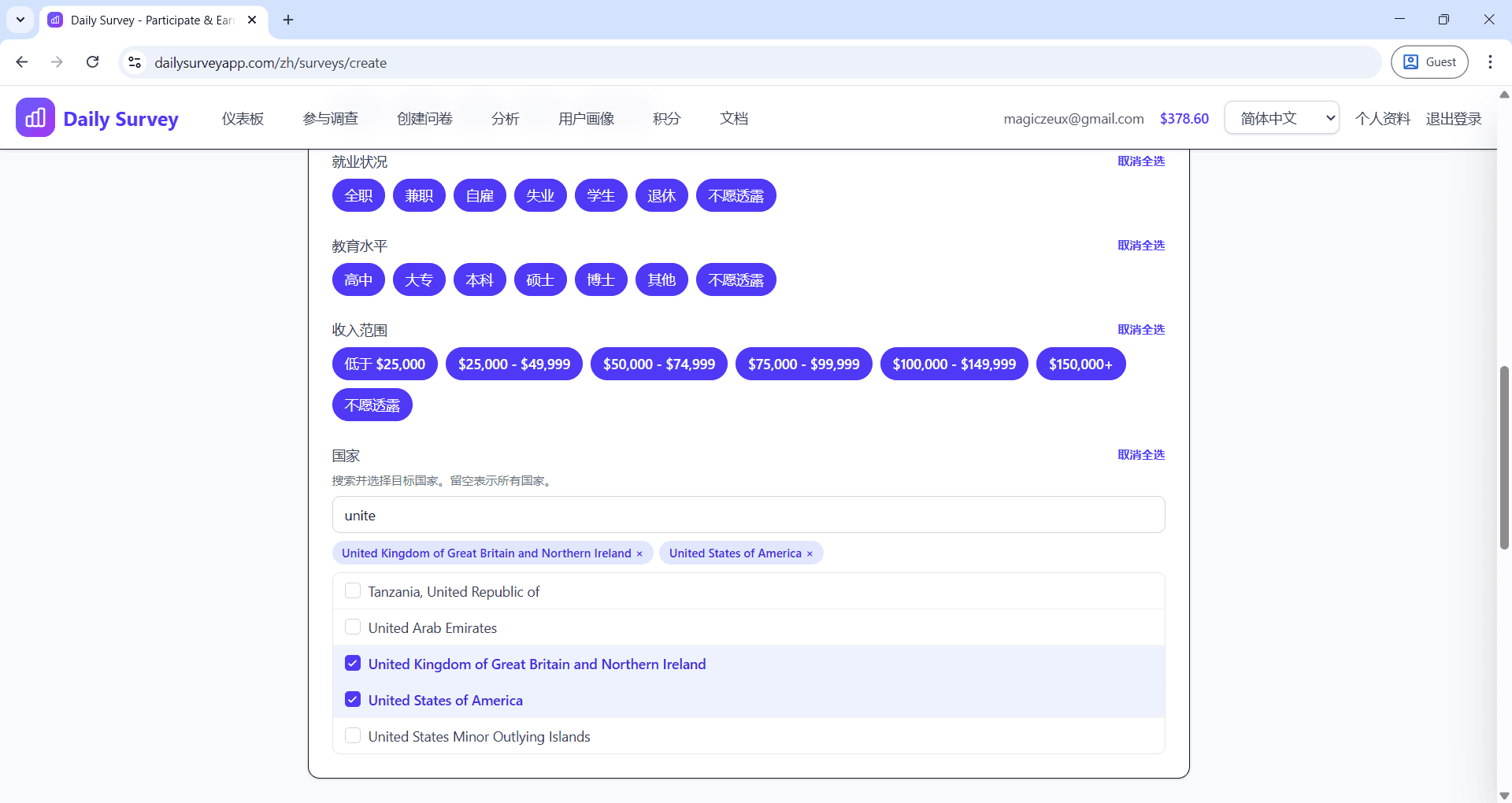The height and width of the screenshot is (803, 1512).
Task: Click 取消全选 for 收入范围
Action: (1140, 329)
